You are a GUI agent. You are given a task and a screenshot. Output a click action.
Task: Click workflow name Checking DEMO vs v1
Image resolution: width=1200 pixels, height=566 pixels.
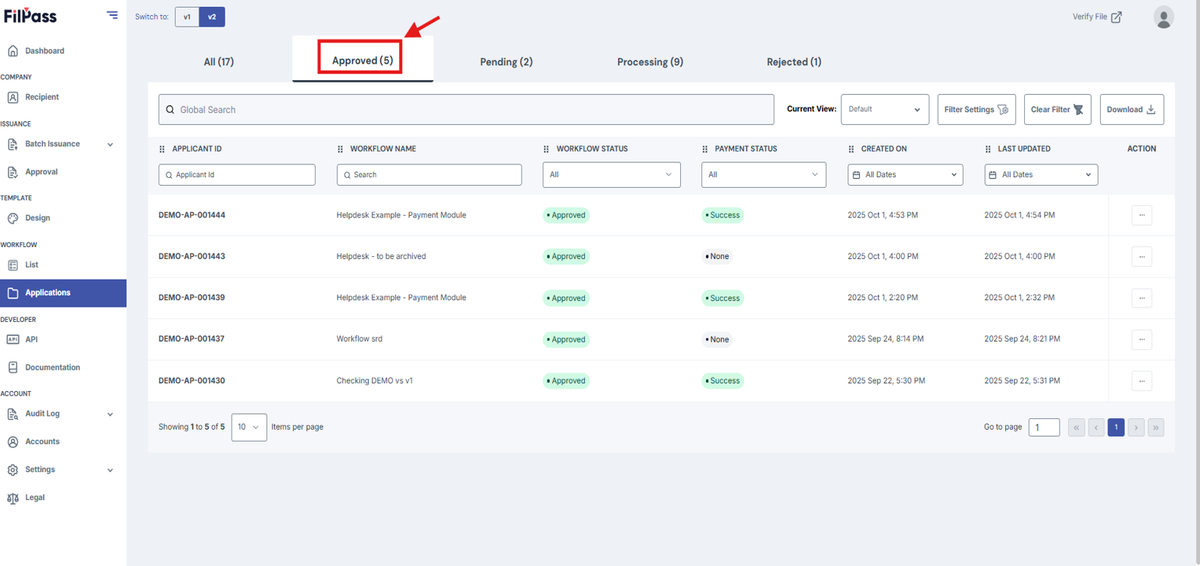(x=375, y=381)
